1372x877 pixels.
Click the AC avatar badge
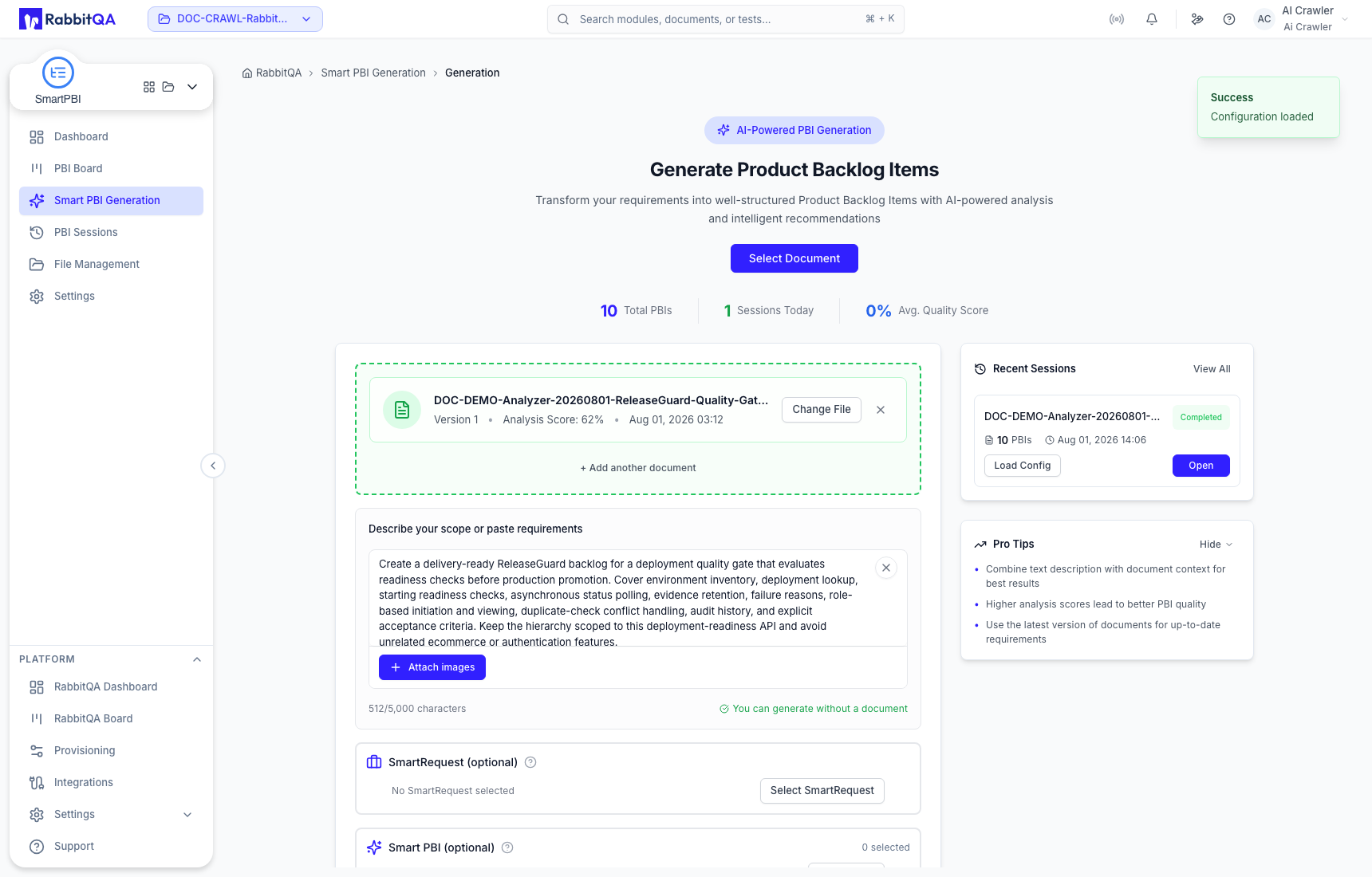tap(1264, 19)
